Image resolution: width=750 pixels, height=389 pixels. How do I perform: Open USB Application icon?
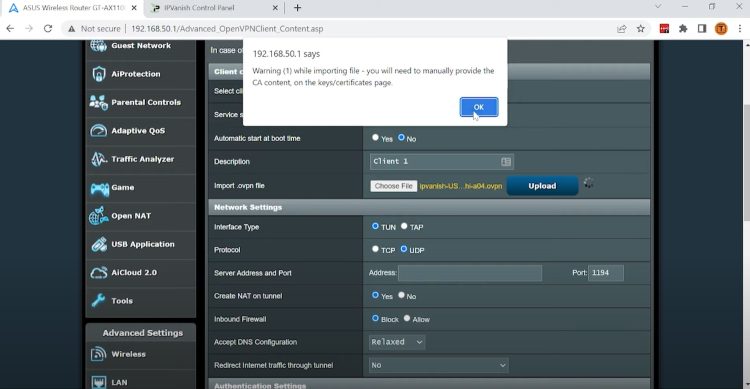[x=99, y=244]
